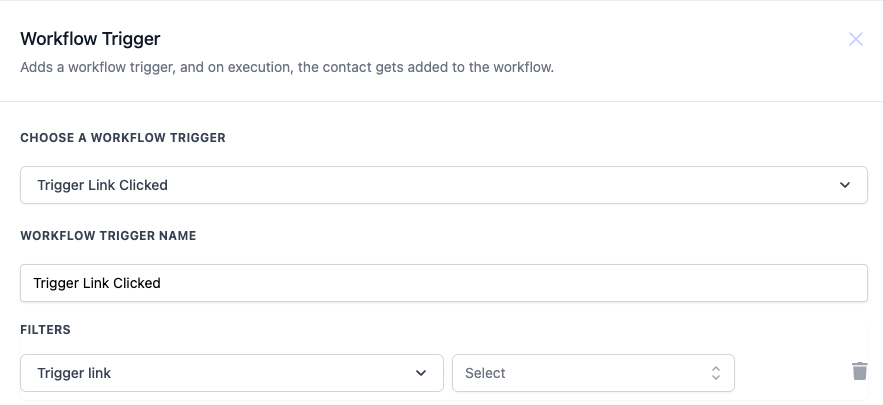Click the Choose a Workflow Trigger label
This screenshot has width=883, height=405.
[123, 138]
